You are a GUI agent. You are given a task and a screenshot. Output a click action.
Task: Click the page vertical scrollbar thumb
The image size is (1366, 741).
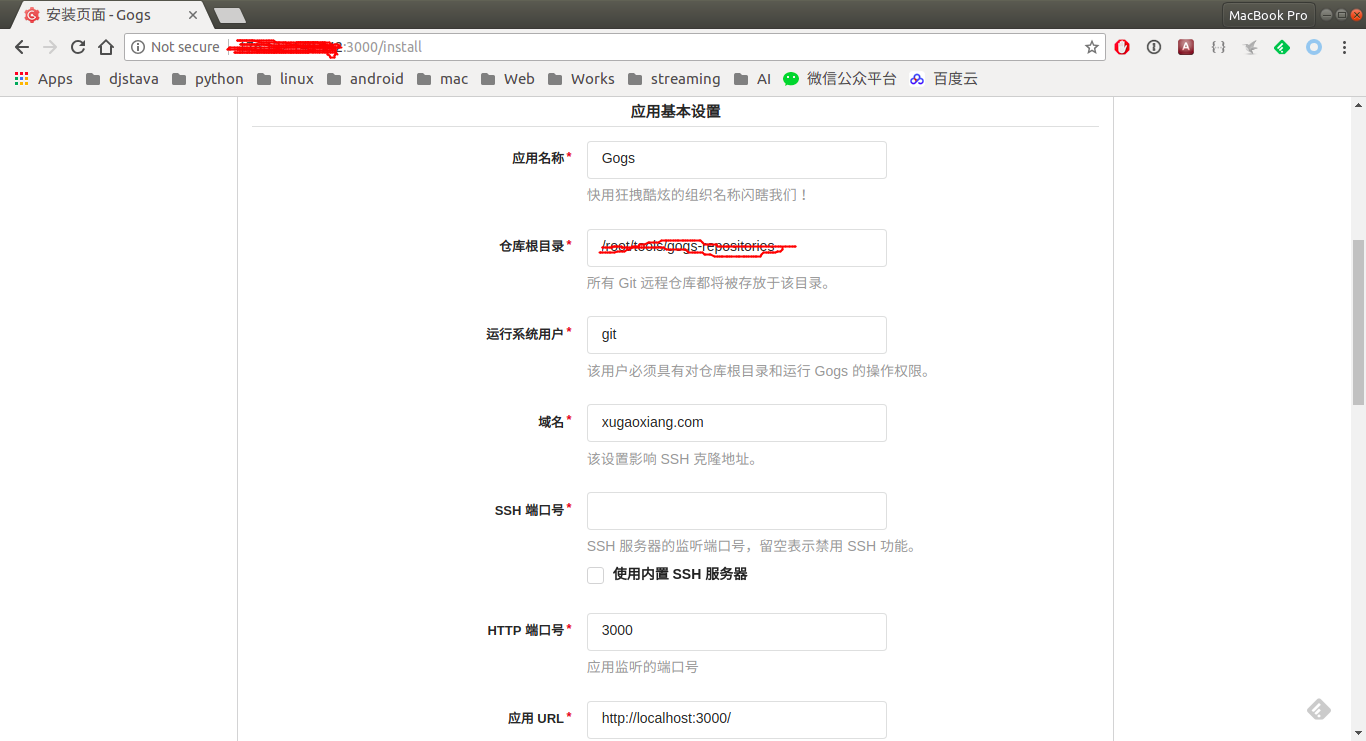[x=1358, y=322]
